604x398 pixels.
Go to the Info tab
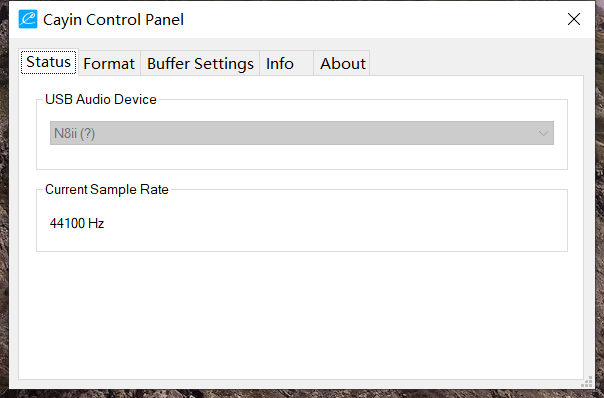pos(286,64)
